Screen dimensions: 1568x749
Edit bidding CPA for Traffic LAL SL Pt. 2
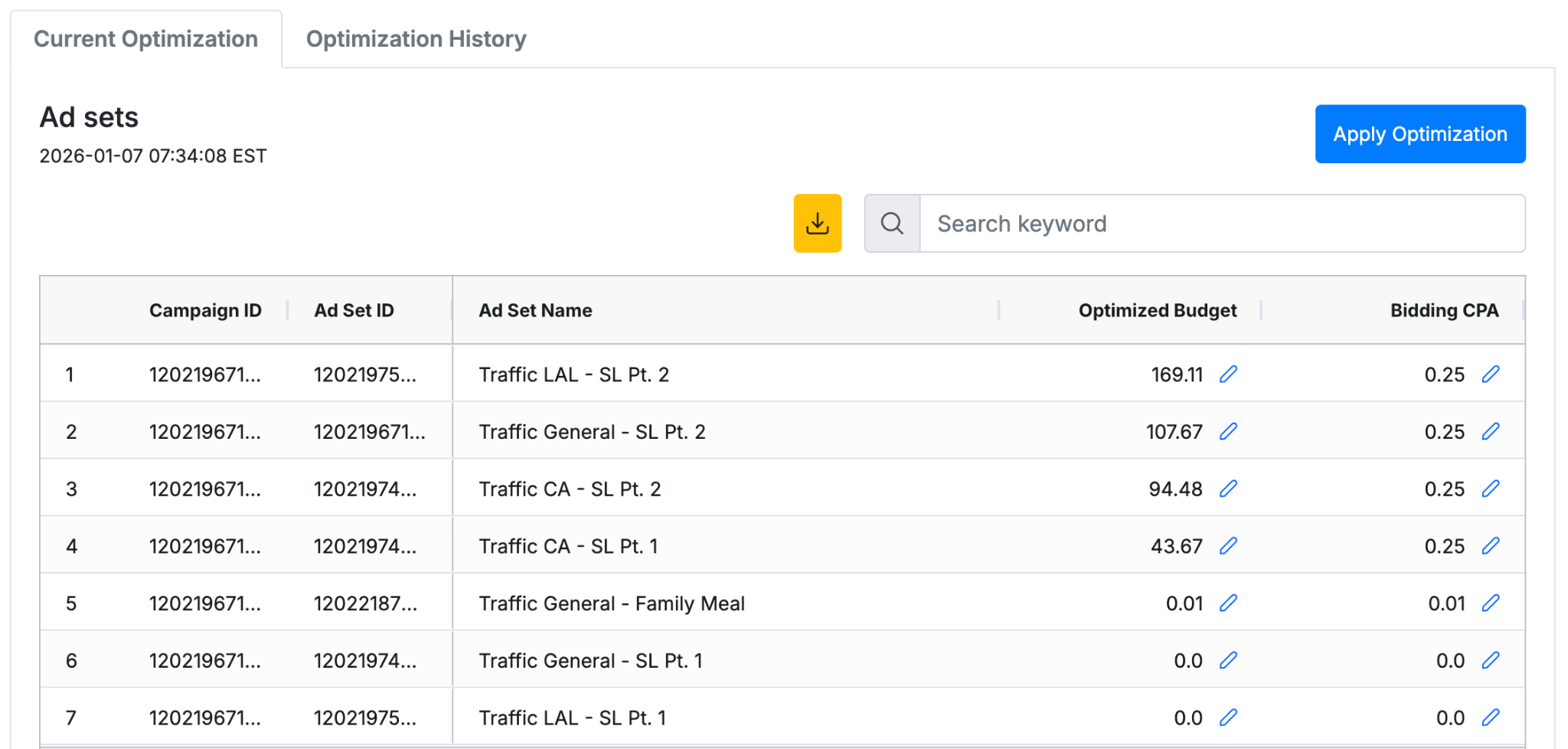coord(1490,374)
